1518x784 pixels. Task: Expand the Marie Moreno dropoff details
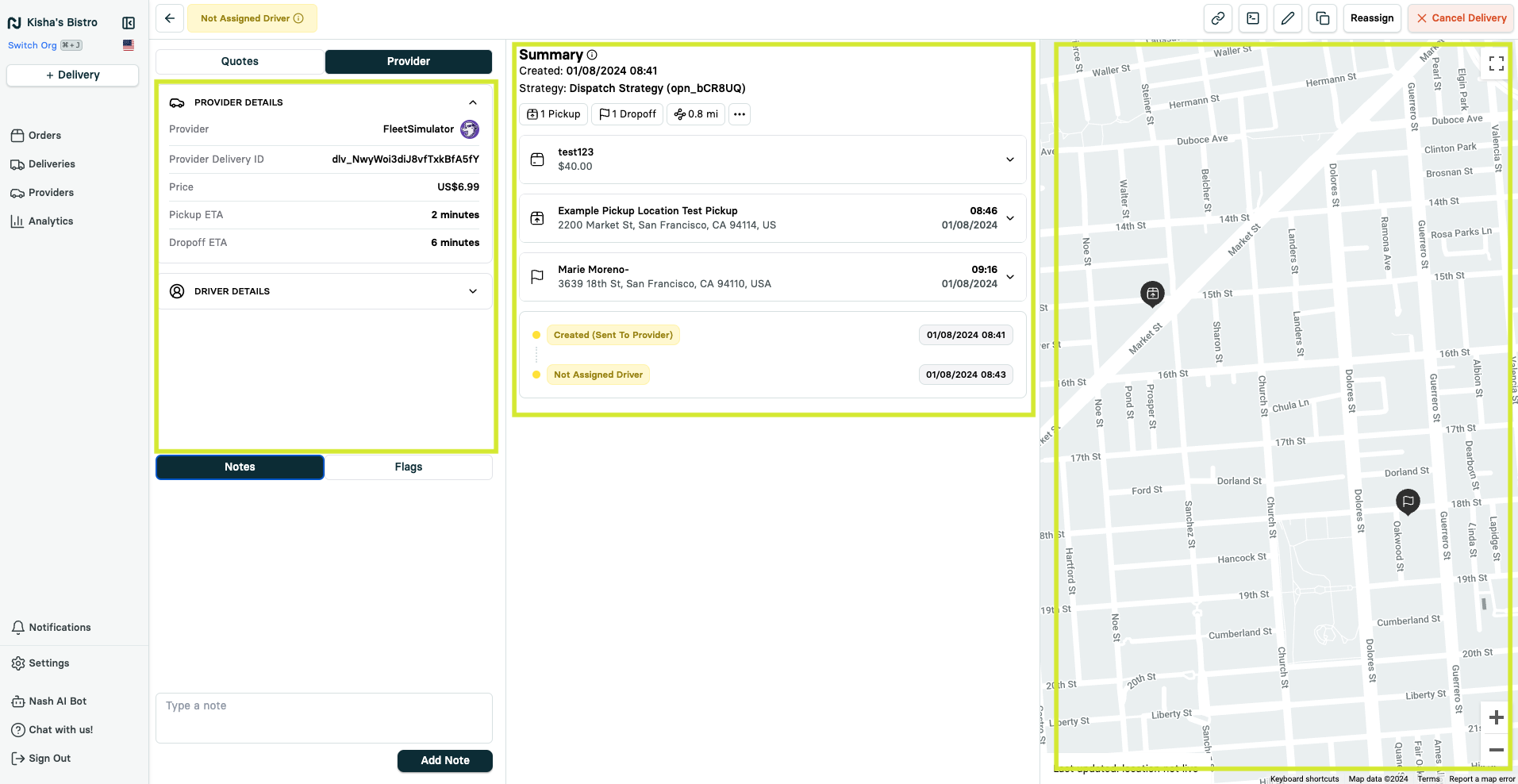pos(1009,277)
